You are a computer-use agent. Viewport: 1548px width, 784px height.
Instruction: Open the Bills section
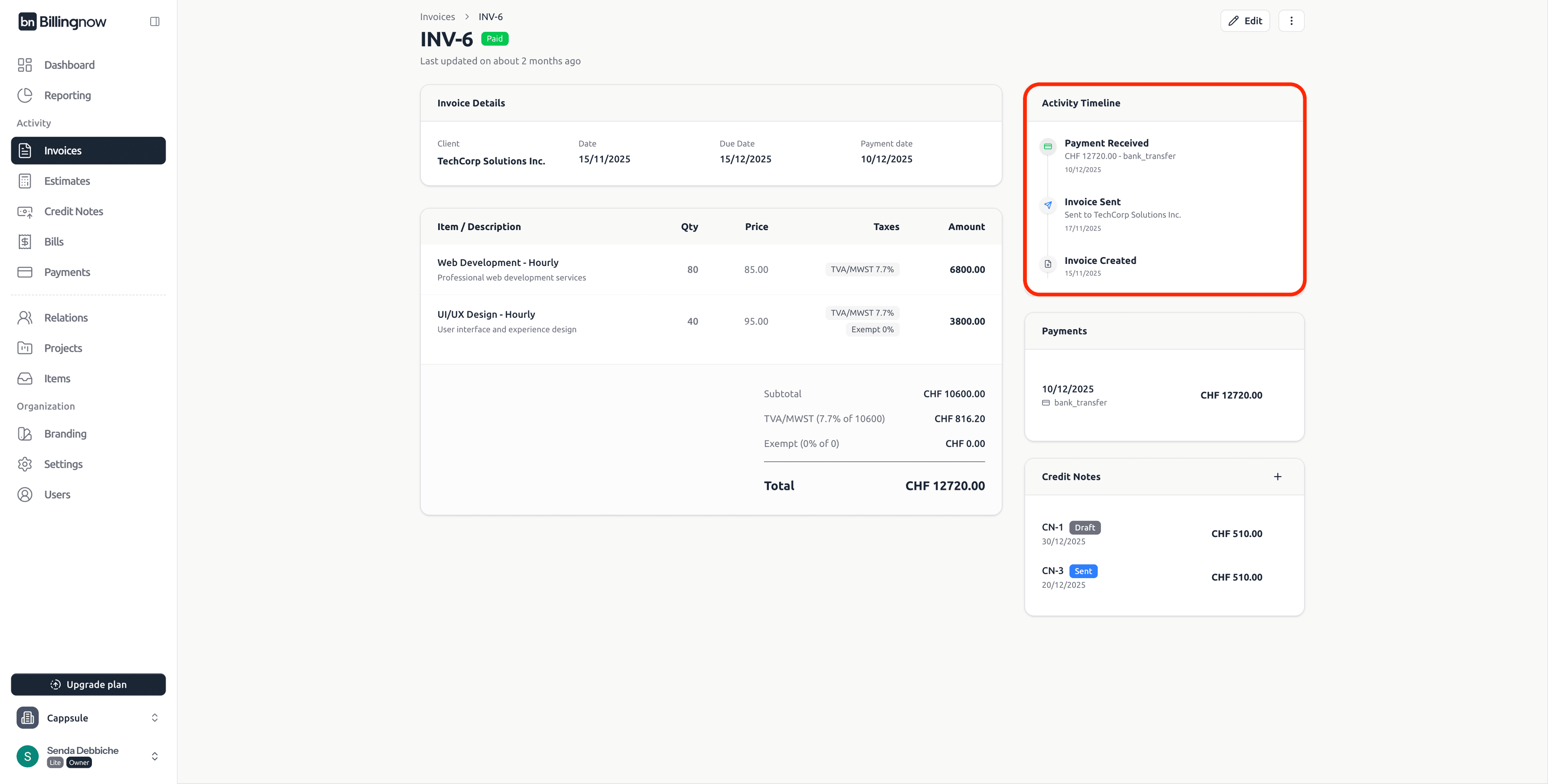click(54, 241)
